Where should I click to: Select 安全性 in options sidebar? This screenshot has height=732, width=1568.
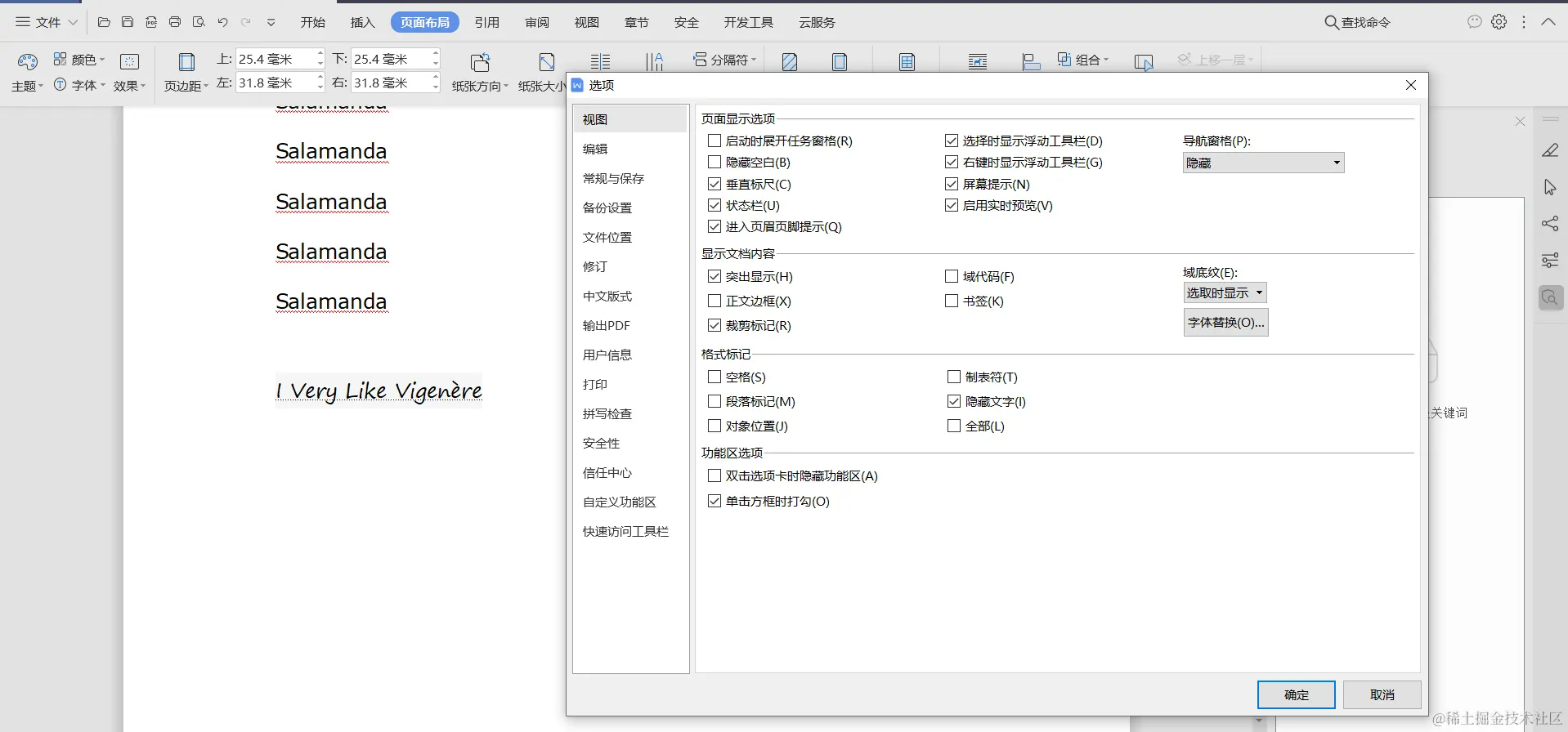629,443
